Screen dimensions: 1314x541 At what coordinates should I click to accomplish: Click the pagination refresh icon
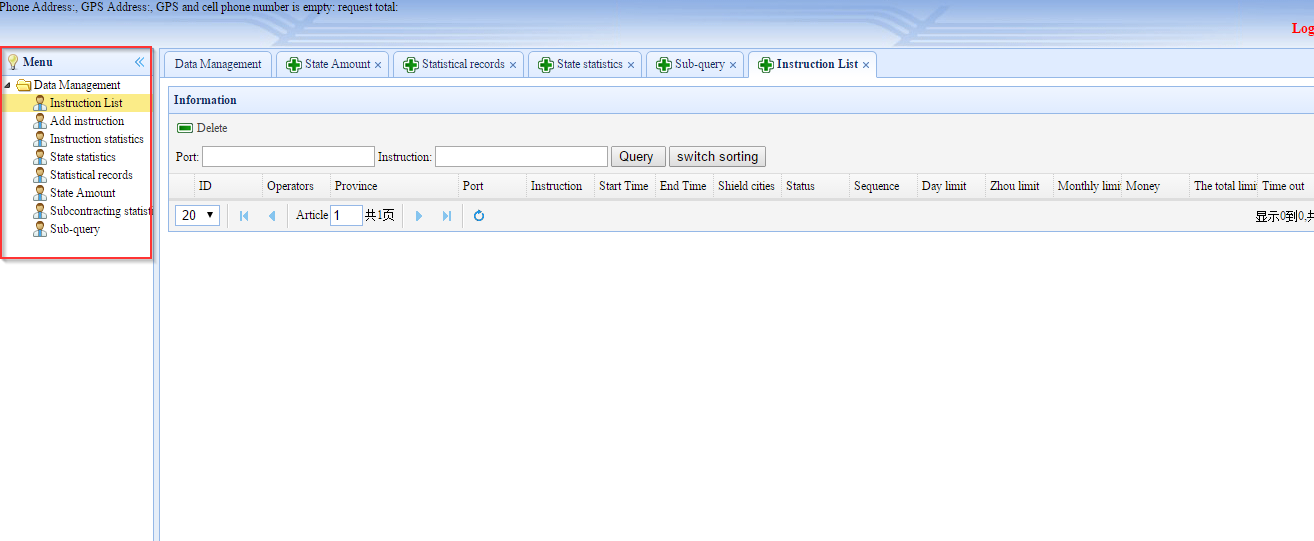tap(479, 216)
